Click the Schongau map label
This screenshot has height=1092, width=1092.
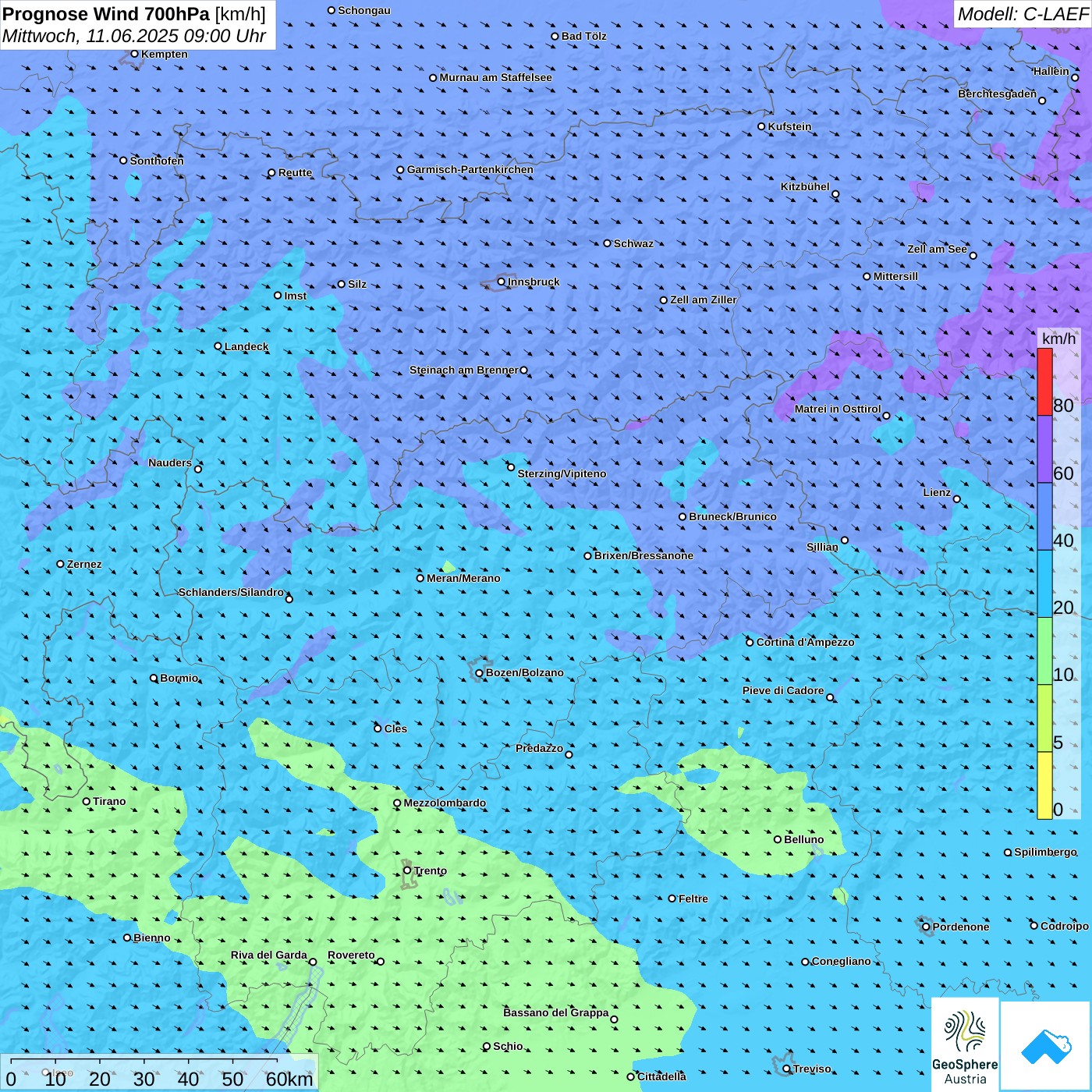(363, 10)
